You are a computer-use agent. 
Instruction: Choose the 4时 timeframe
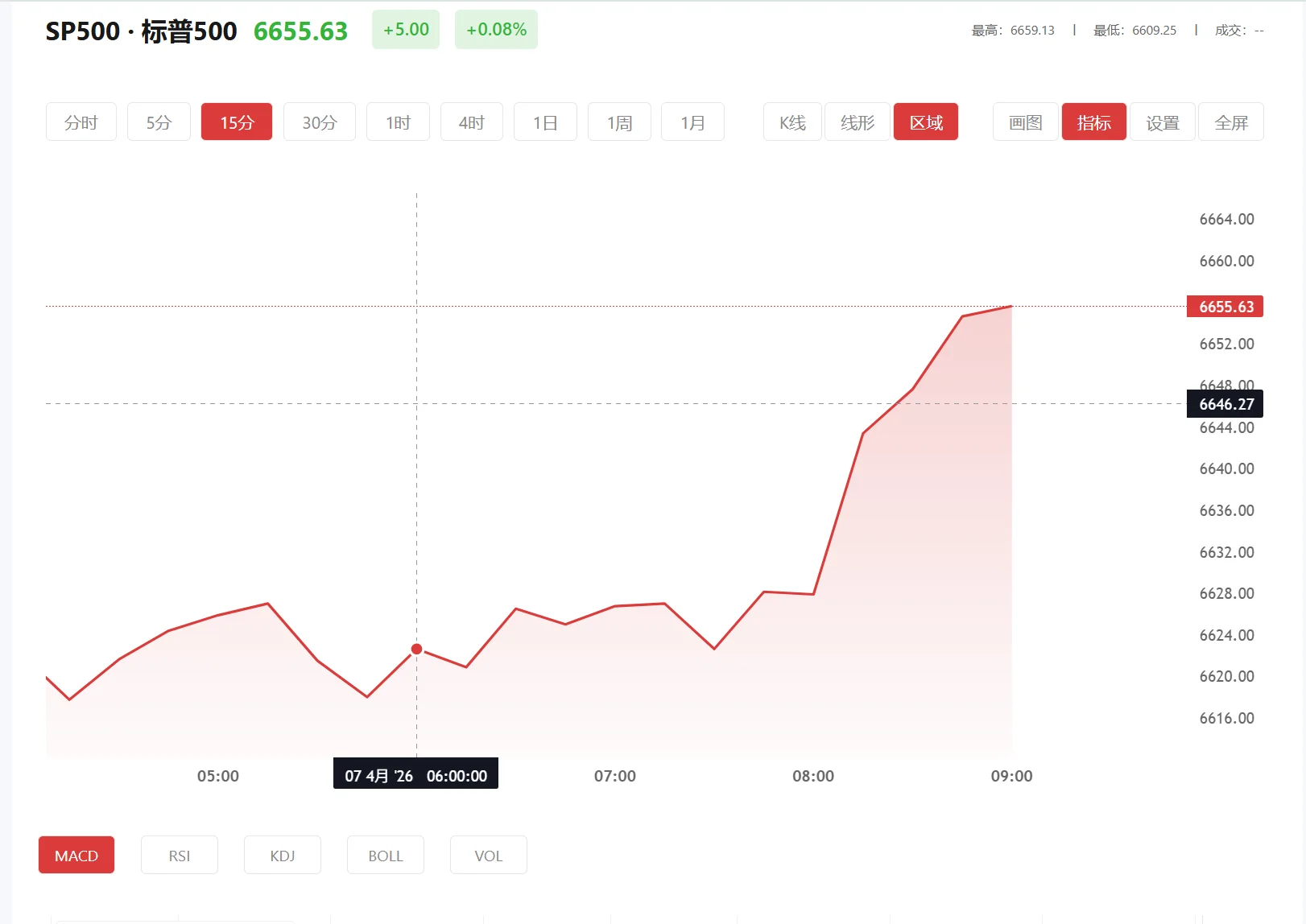[x=471, y=122]
